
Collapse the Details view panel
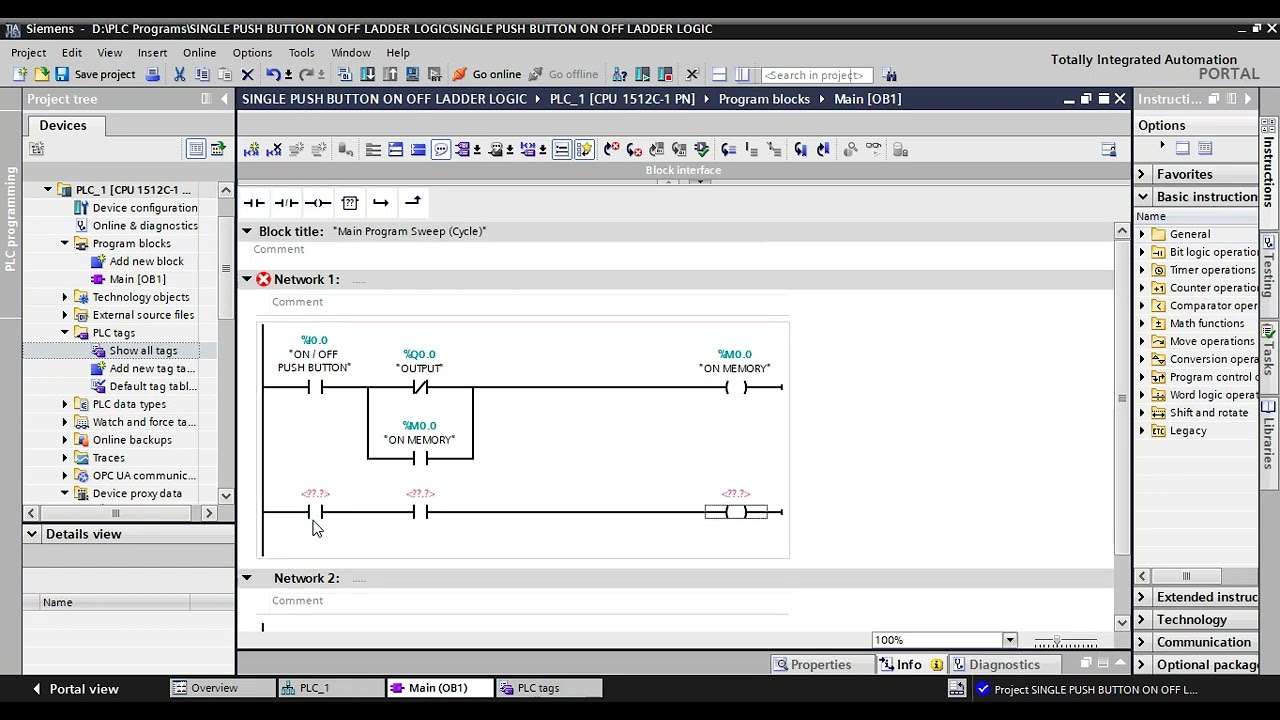pyautogui.click(x=31, y=534)
